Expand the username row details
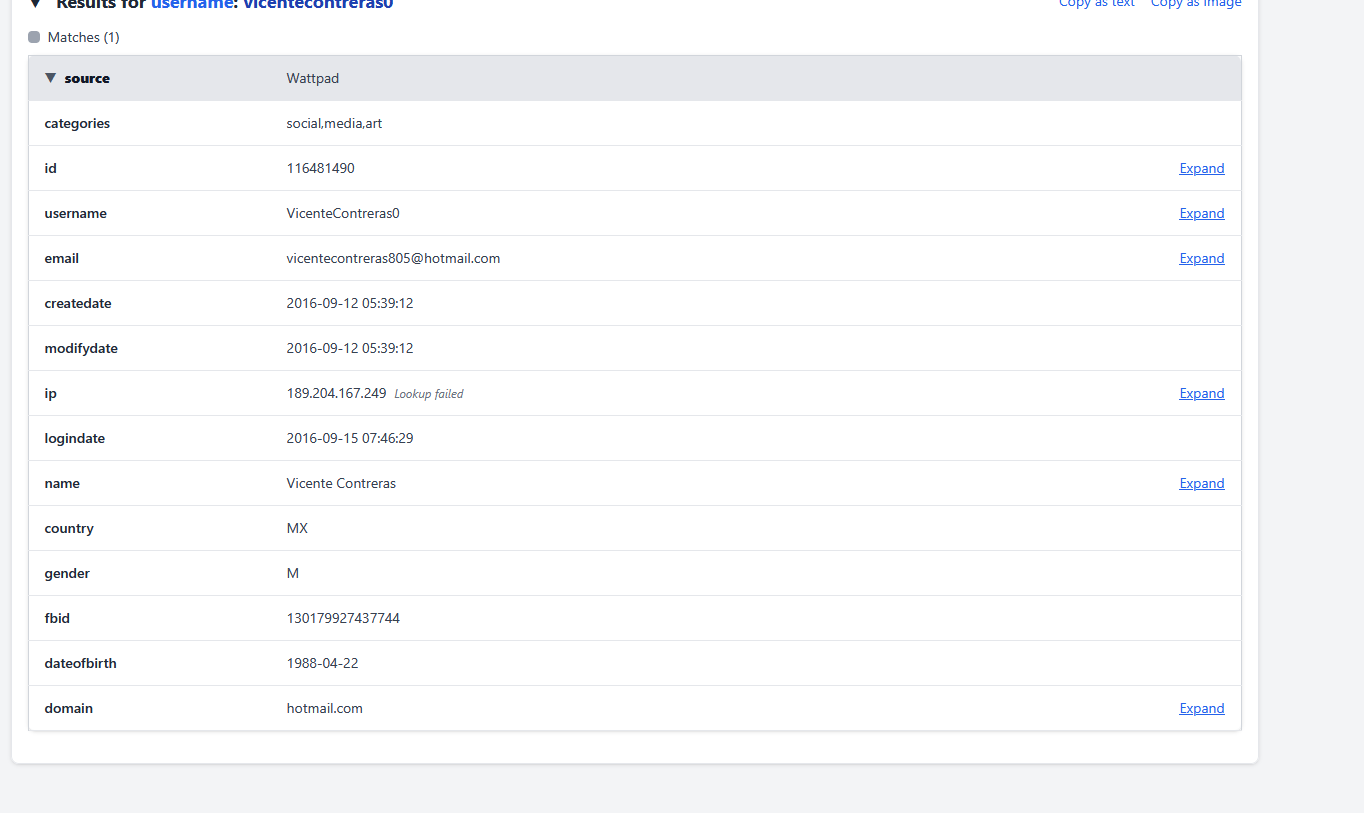1364x813 pixels. [1201, 213]
